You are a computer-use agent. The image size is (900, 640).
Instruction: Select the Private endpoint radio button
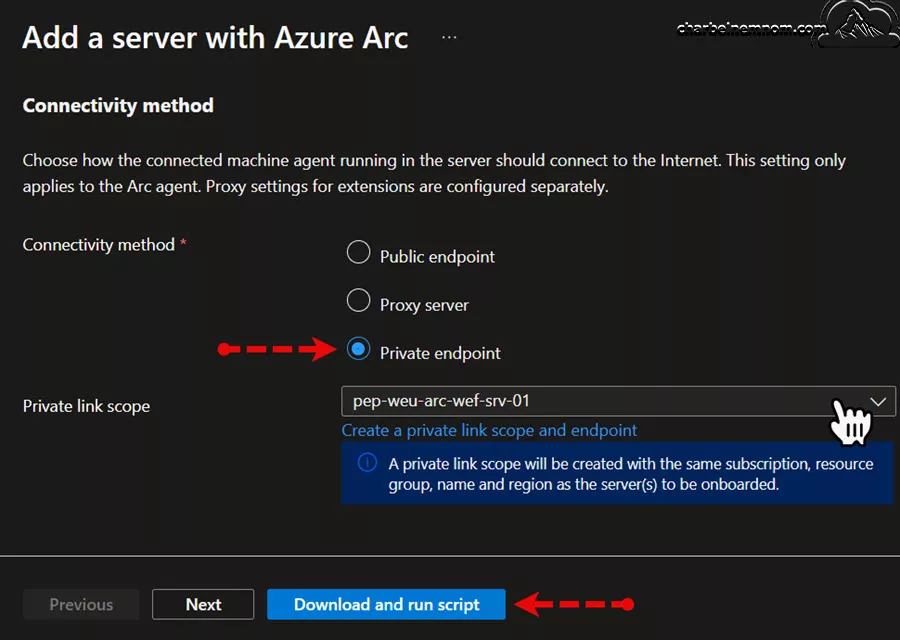click(x=358, y=348)
